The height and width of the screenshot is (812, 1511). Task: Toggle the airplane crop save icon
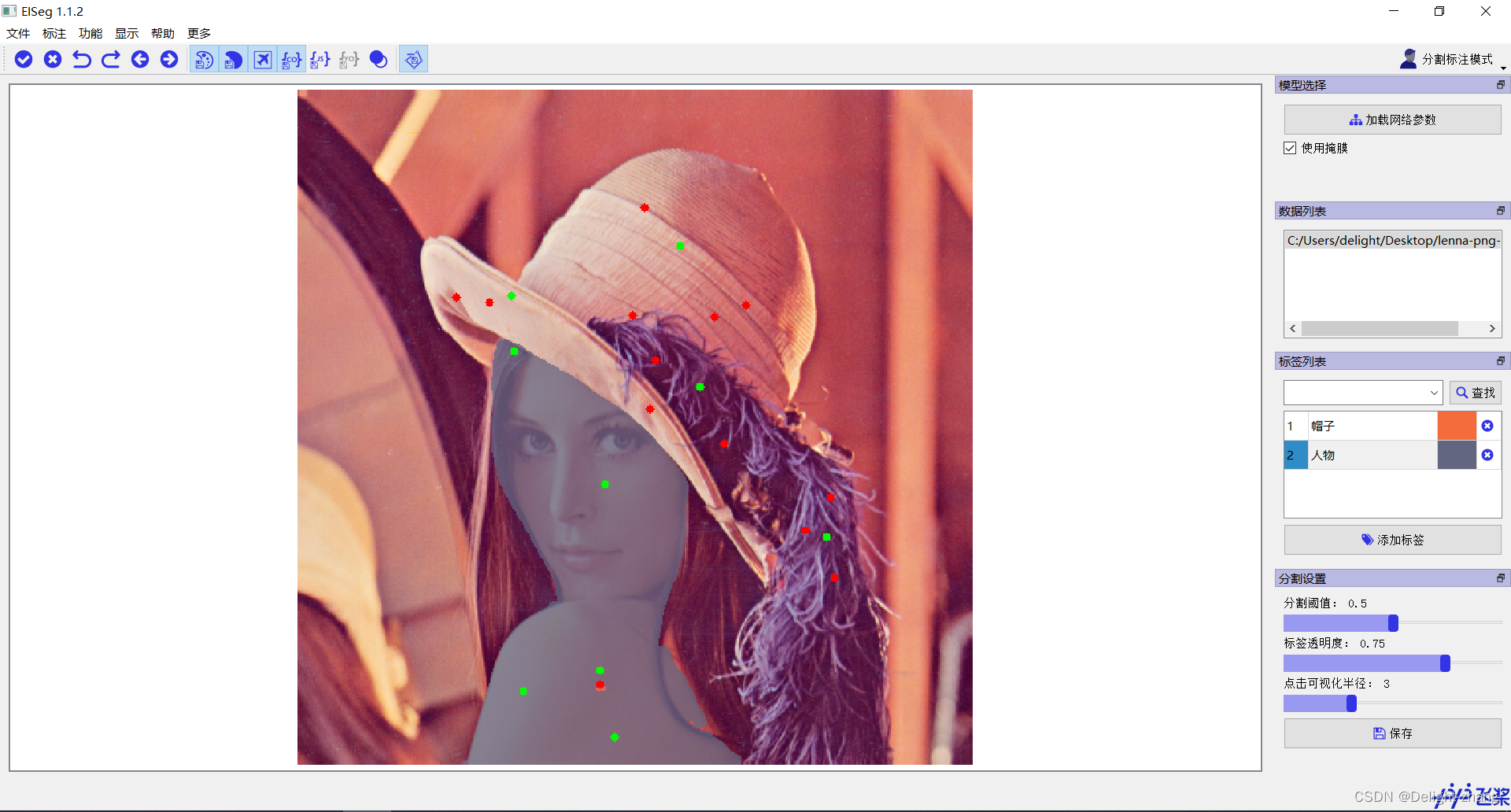click(x=263, y=59)
